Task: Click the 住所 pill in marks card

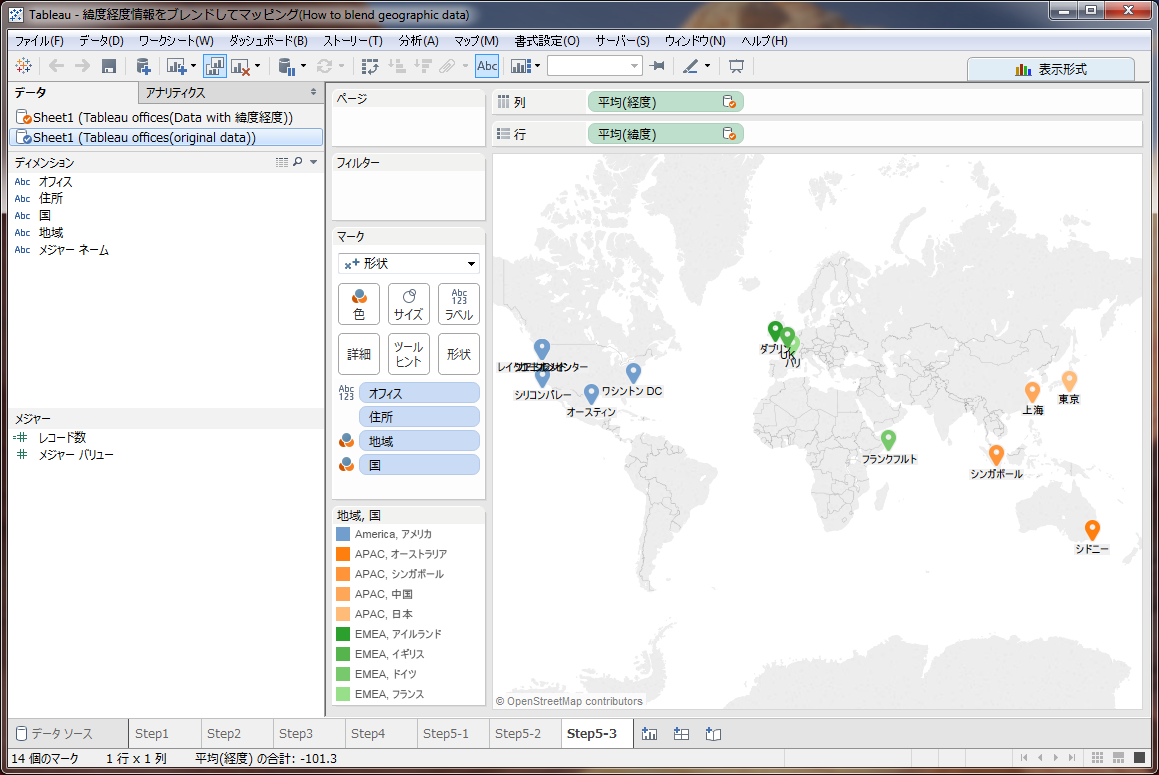Action: (x=419, y=417)
